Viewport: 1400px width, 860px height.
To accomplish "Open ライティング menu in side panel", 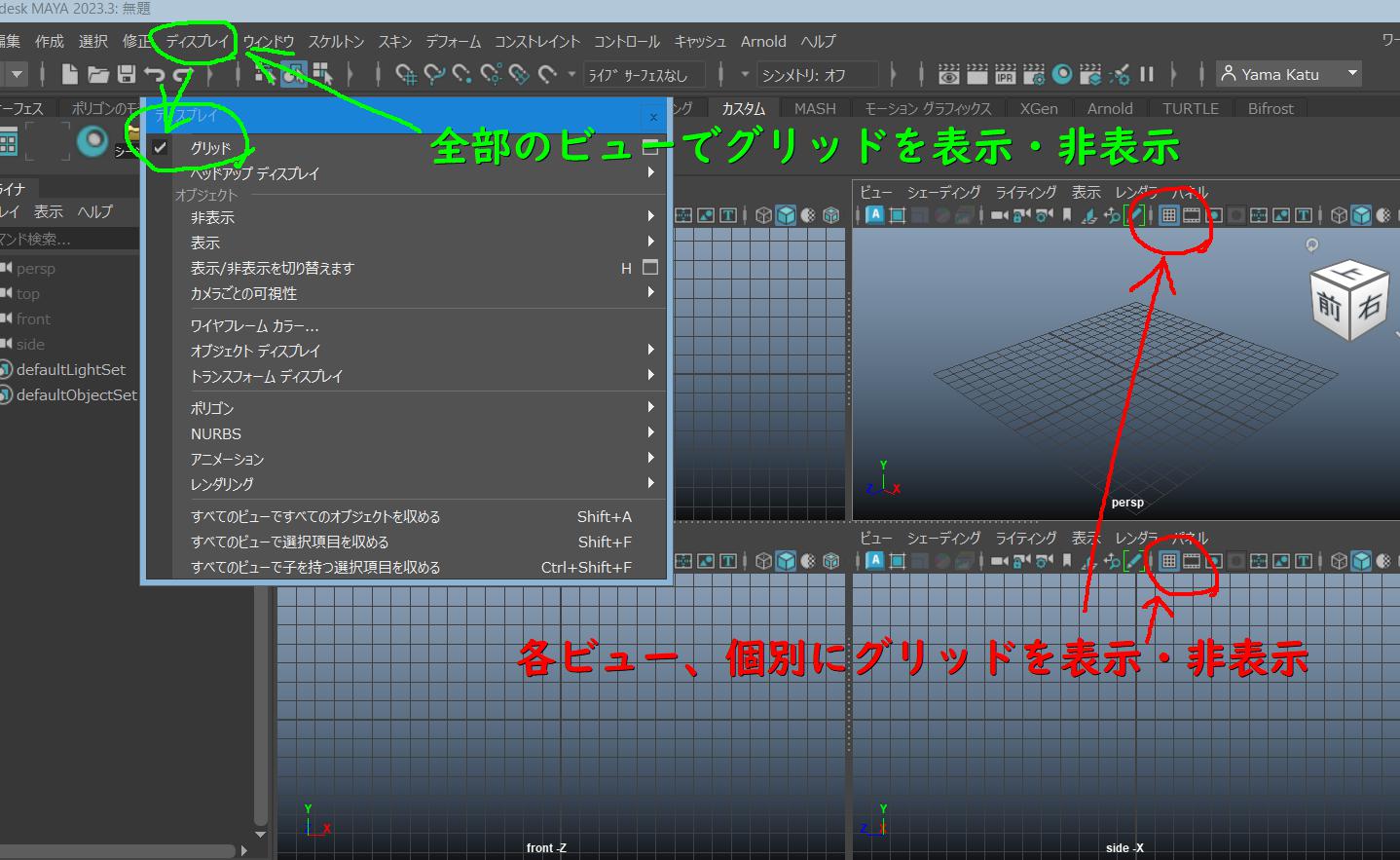I will click(1026, 538).
